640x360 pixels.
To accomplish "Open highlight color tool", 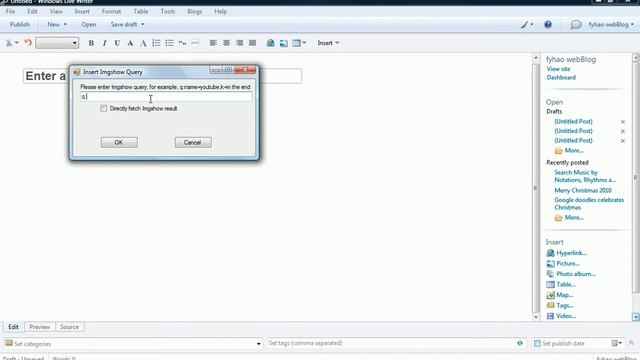I will 143,43.
